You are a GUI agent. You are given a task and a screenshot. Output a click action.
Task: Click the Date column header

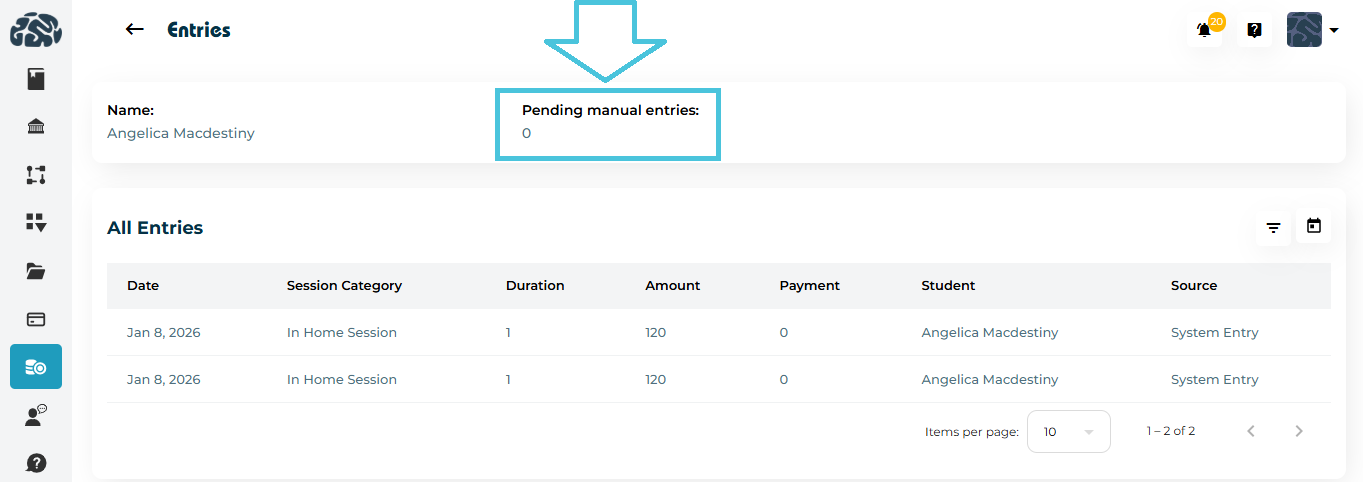coord(143,286)
